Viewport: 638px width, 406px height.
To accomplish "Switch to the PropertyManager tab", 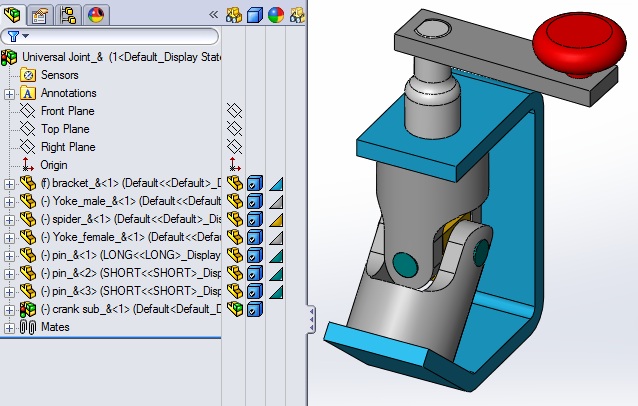I will (x=41, y=14).
